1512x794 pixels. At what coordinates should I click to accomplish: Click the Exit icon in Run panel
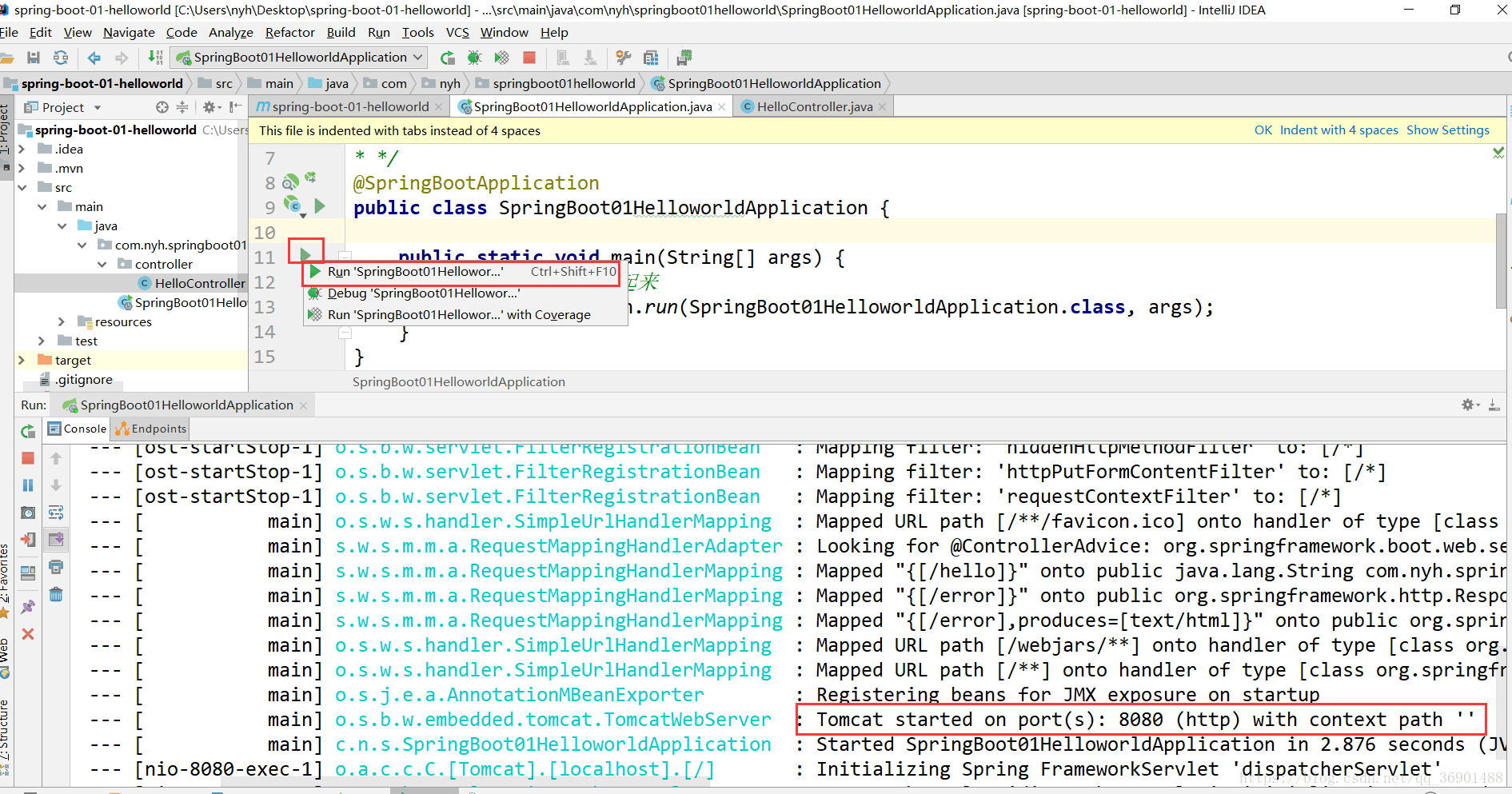pos(28,540)
